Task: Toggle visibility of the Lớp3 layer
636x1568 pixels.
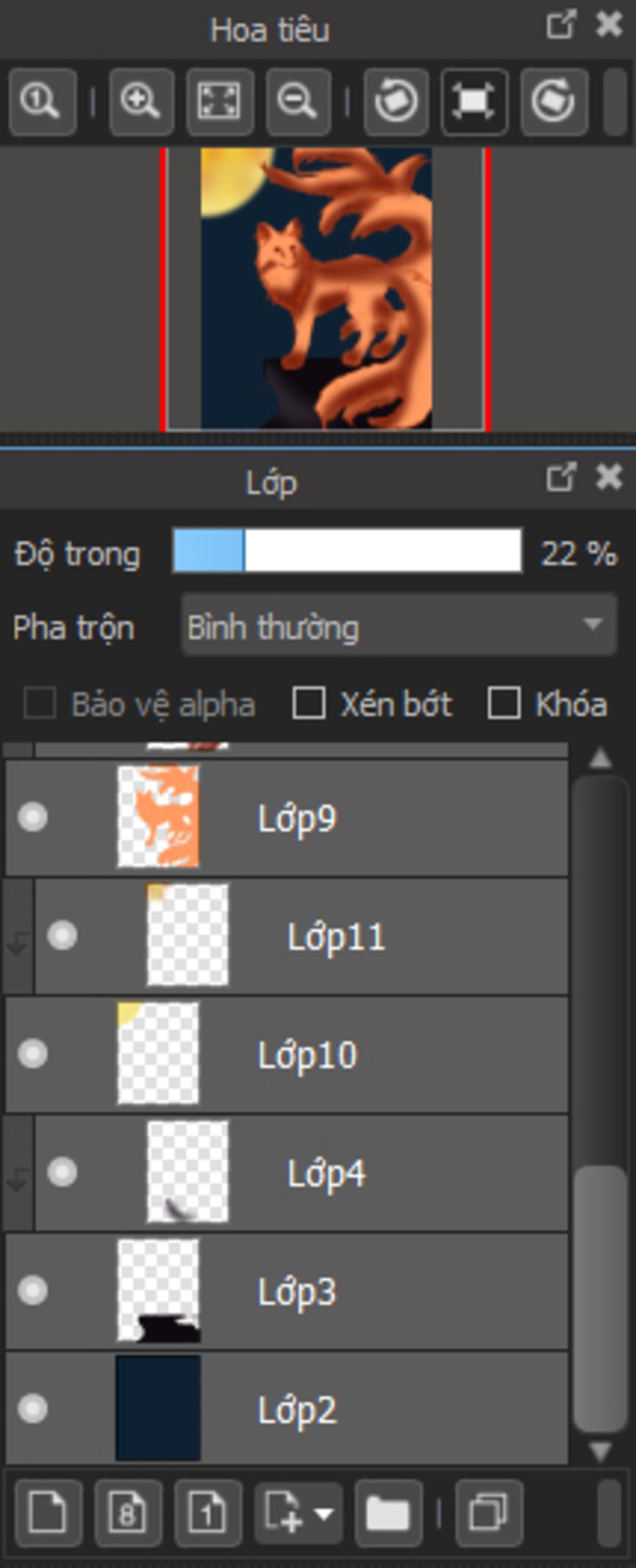Action: pyautogui.click(x=32, y=1290)
